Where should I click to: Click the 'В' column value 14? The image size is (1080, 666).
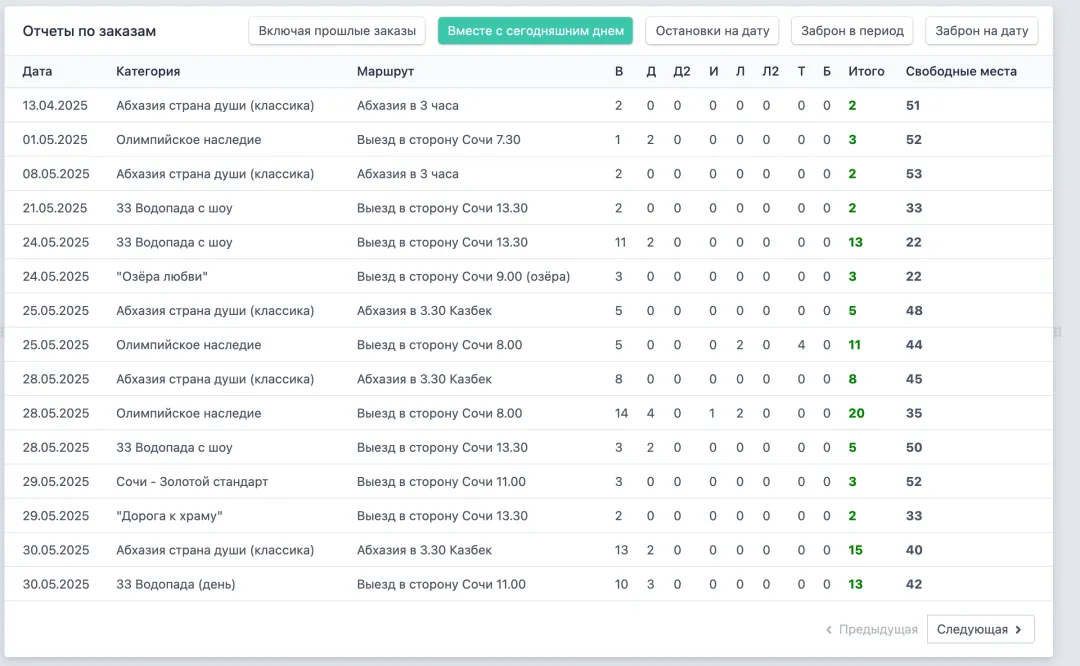point(621,413)
